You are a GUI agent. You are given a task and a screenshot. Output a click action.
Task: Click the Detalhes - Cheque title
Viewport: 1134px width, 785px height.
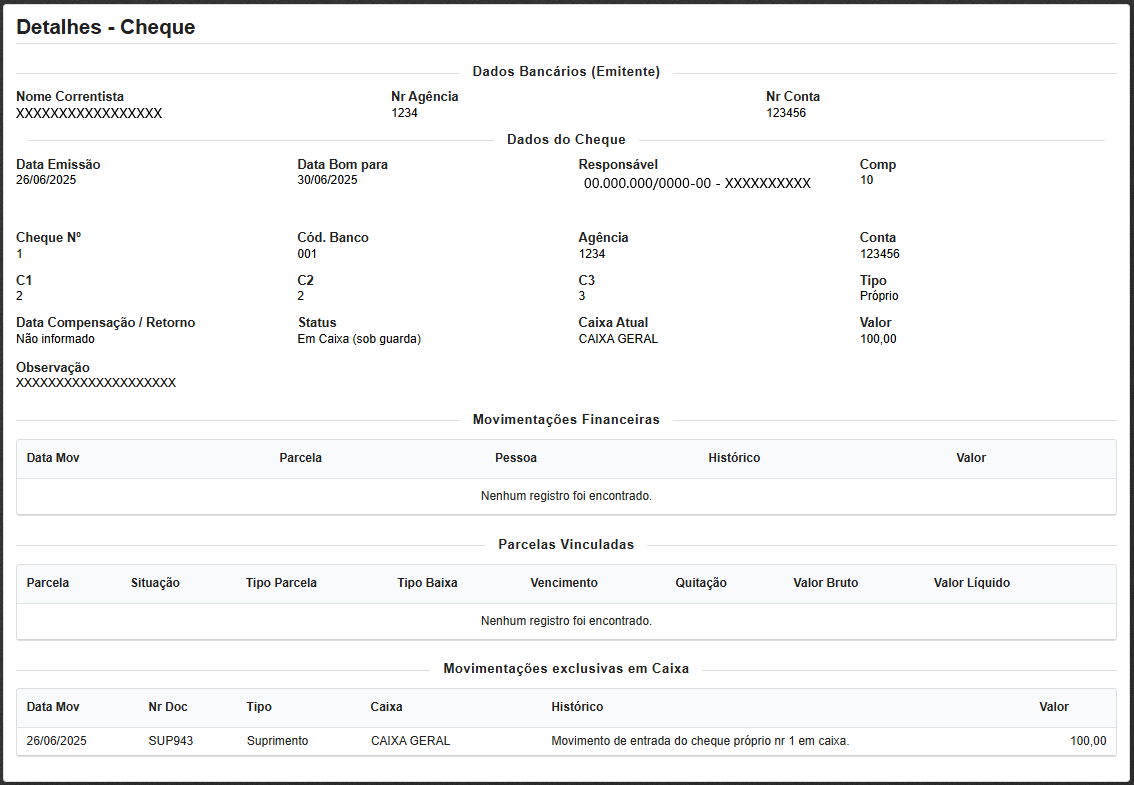point(106,27)
